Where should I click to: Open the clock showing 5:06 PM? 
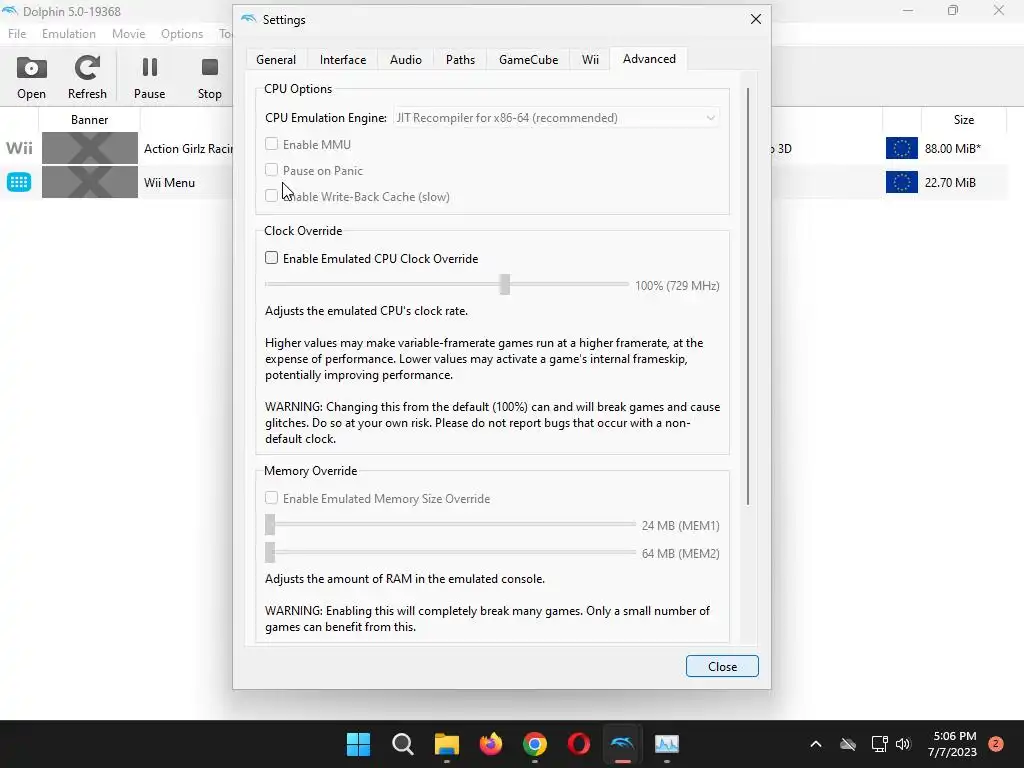tap(953, 744)
